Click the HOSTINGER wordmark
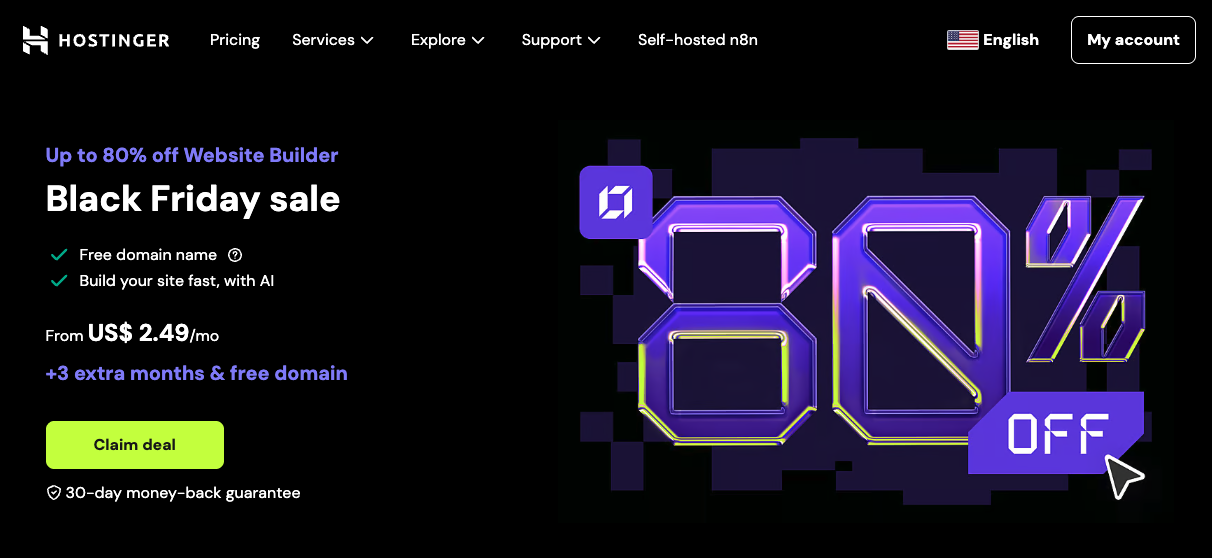 click(115, 40)
